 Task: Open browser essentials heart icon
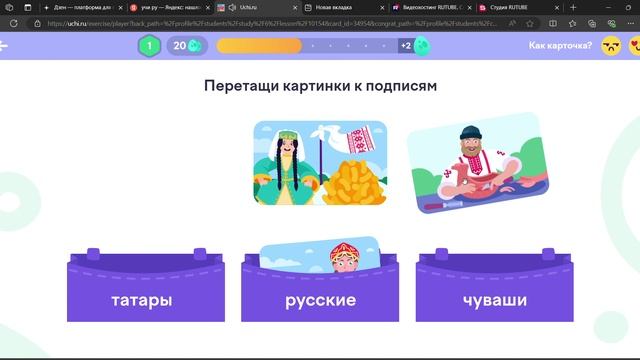(611, 24)
